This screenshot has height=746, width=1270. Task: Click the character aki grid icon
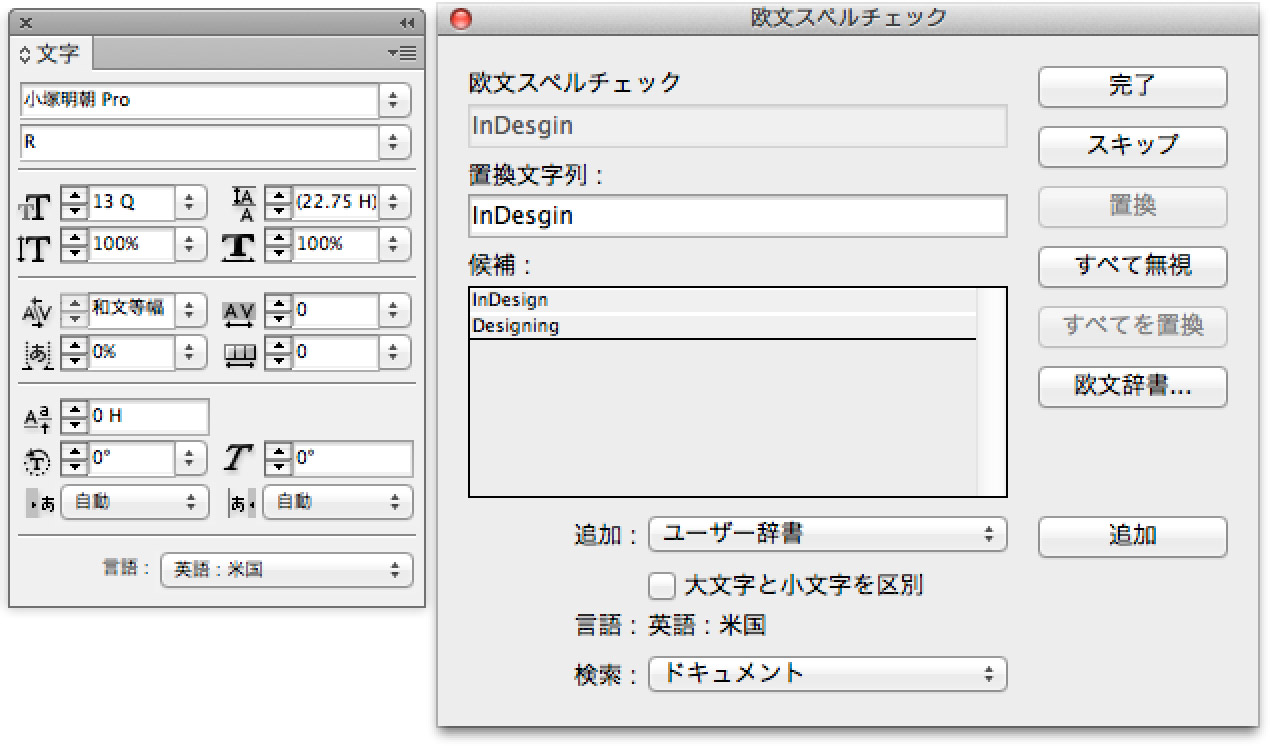(x=240, y=354)
